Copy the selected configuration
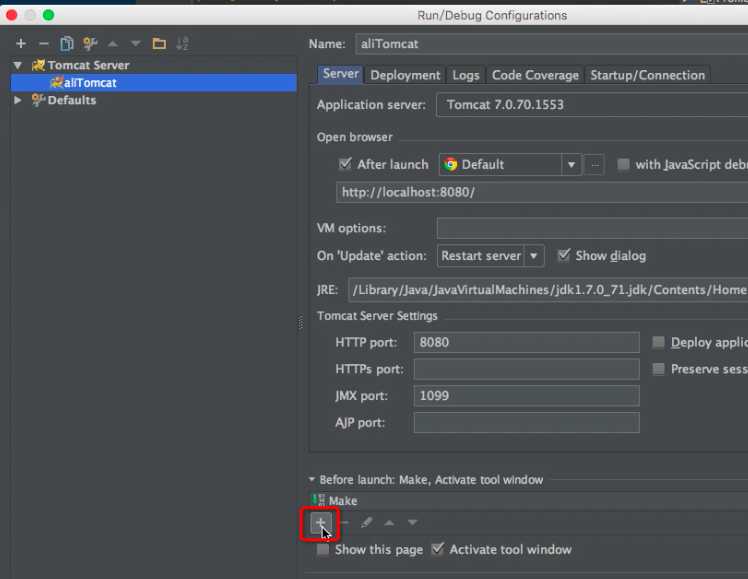Image resolution: width=748 pixels, height=579 pixels. pyautogui.click(x=66, y=43)
